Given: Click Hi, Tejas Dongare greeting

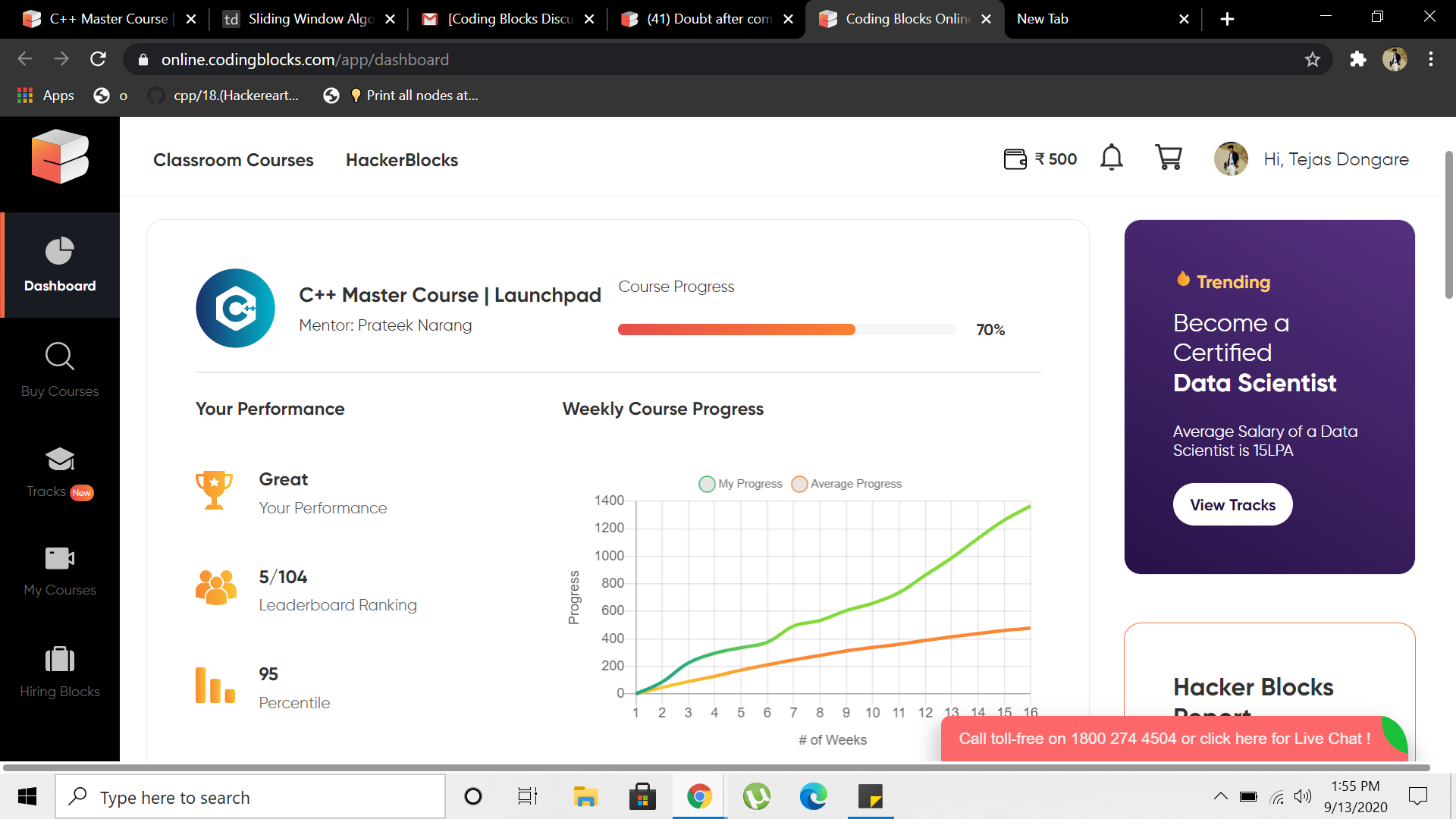Looking at the screenshot, I should [1335, 159].
